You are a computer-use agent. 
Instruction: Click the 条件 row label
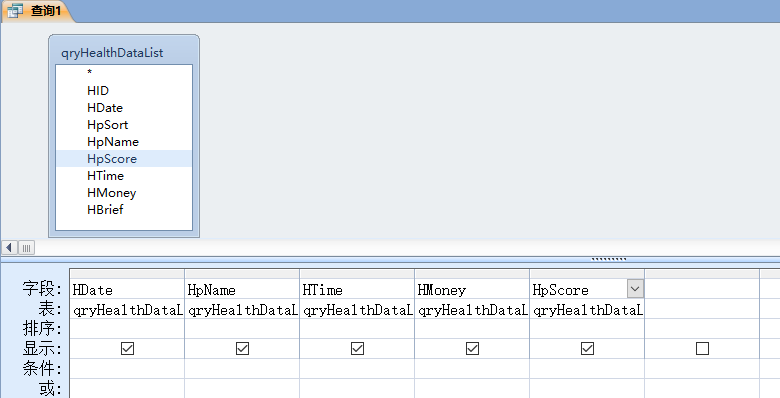point(42,368)
